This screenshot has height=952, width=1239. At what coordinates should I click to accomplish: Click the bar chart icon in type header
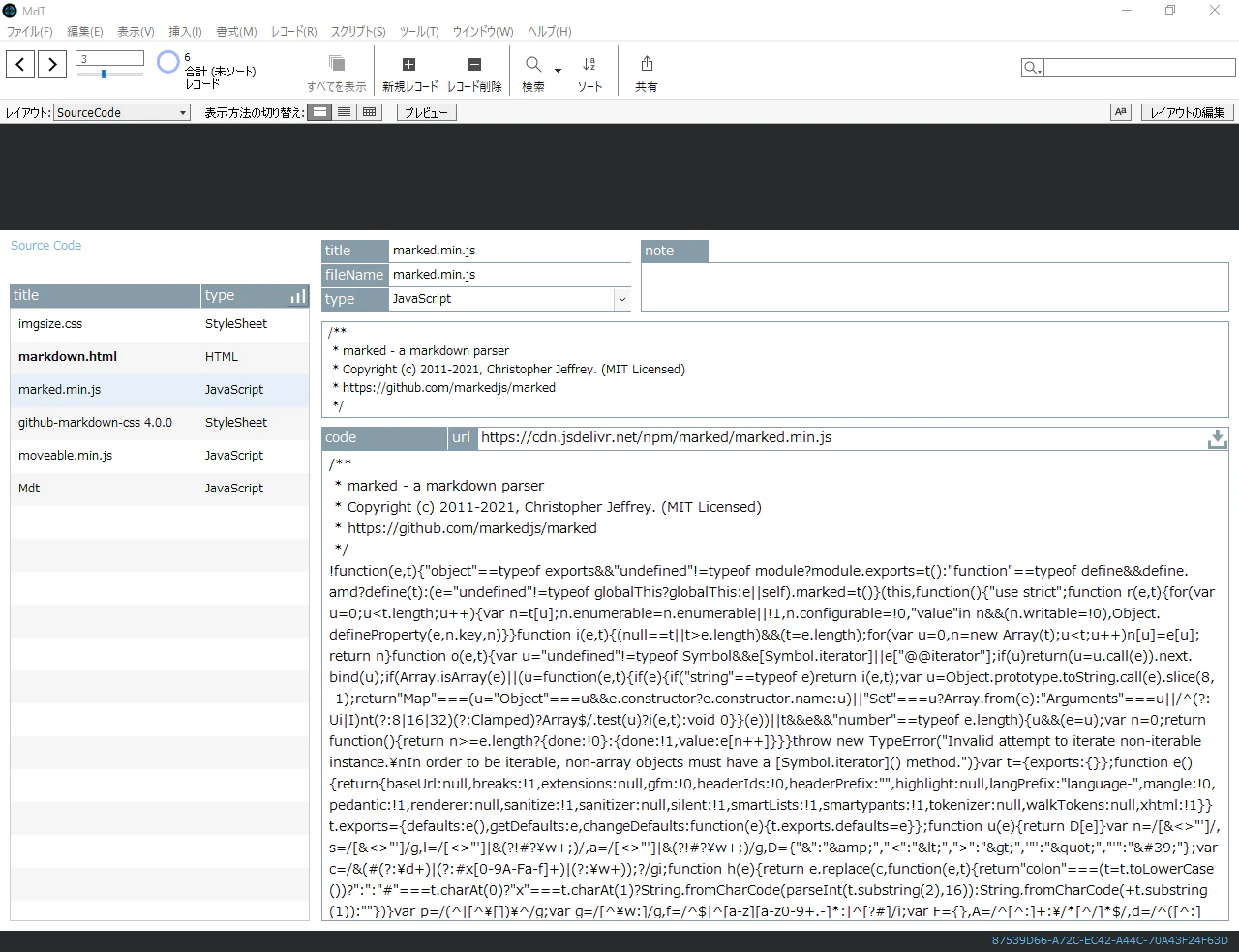point(298,296)
